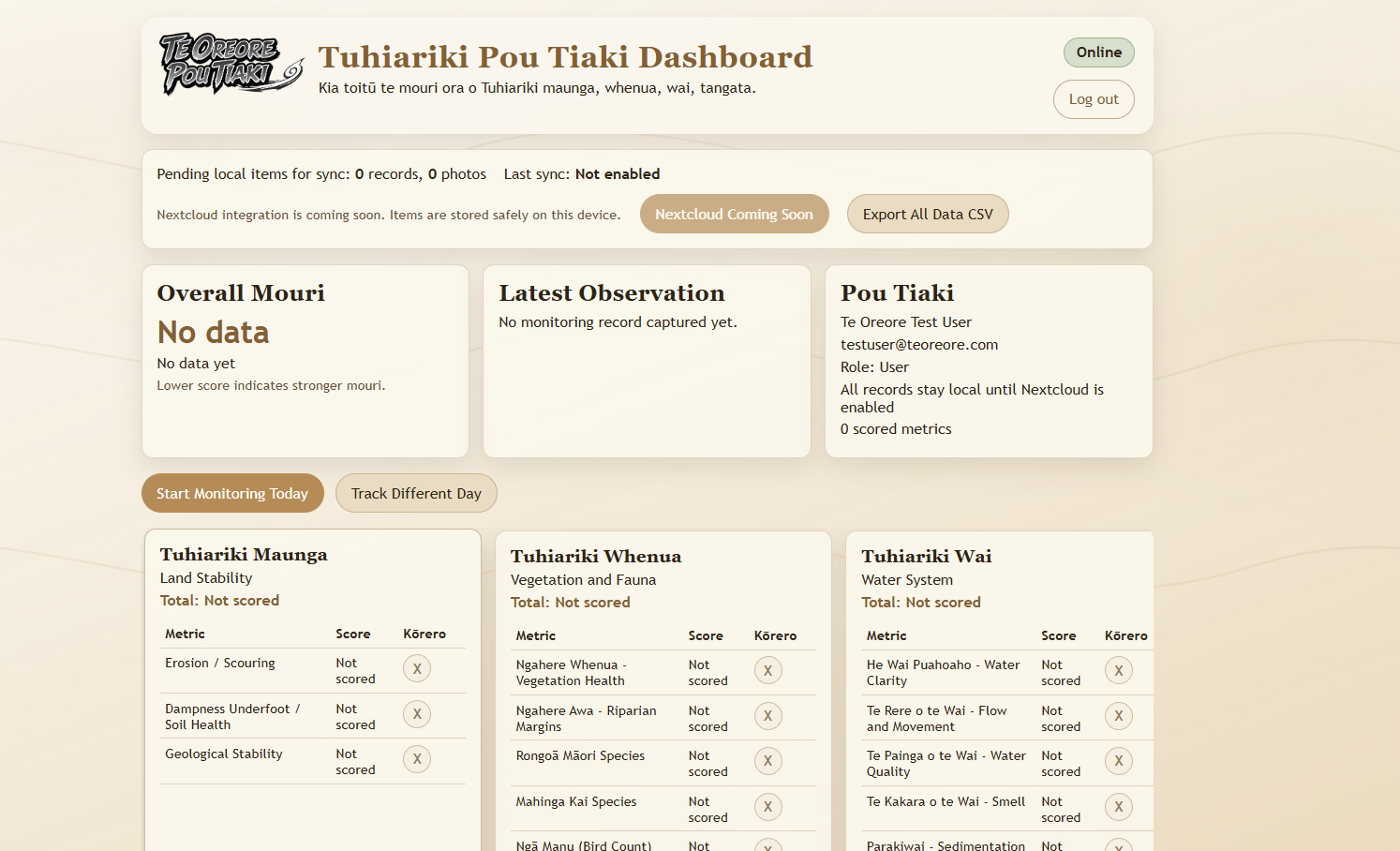
Task: Open kōrero for Ngahere Whenua - Vegetation Health
Action: coord(767,670)
